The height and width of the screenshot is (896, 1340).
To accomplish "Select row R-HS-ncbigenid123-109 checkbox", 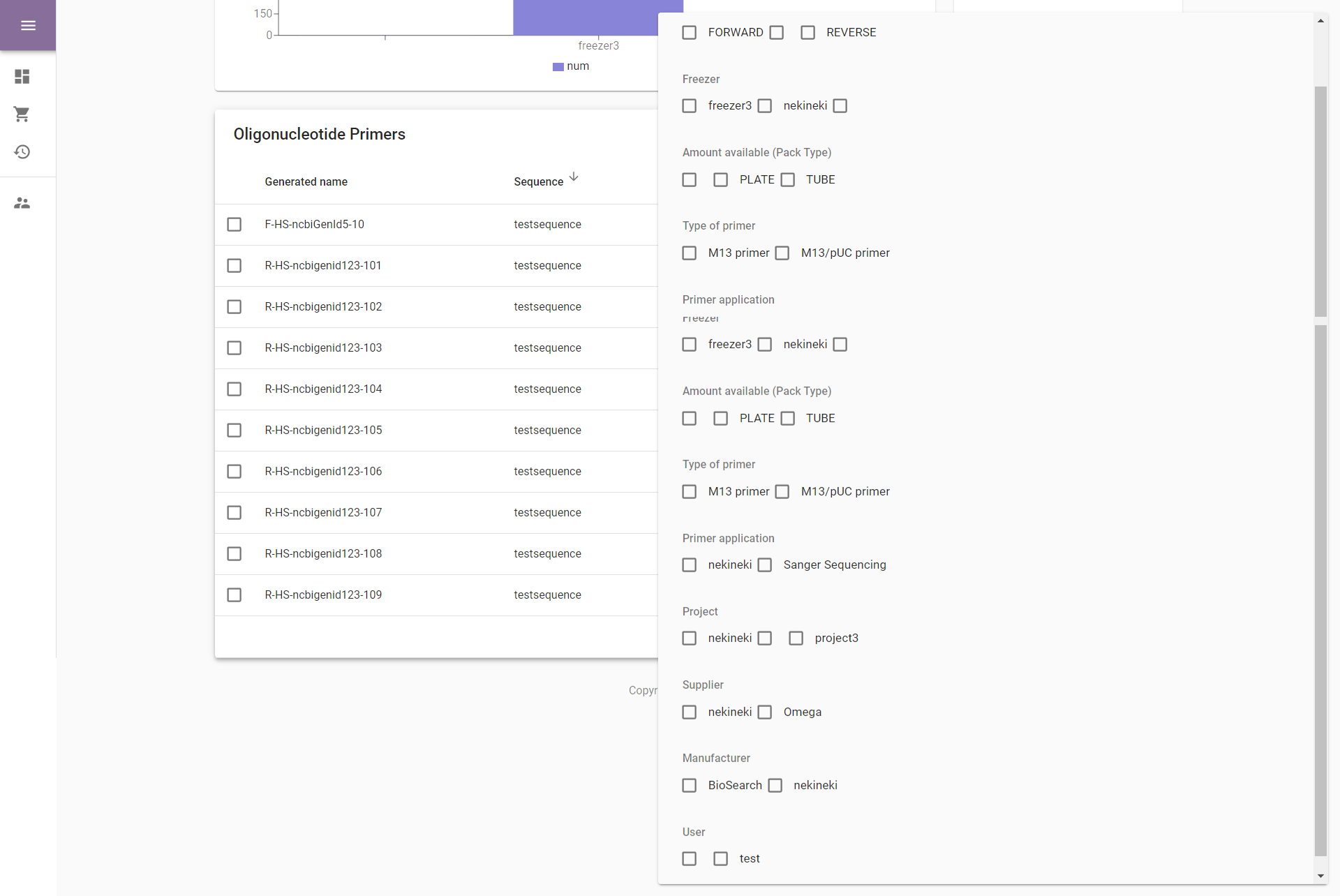I will [x=234, y=595].
